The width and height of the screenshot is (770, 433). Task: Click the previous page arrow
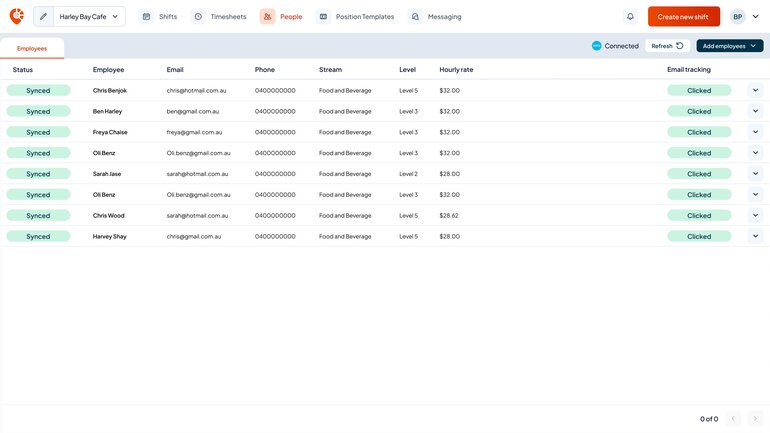pos(733,419)
